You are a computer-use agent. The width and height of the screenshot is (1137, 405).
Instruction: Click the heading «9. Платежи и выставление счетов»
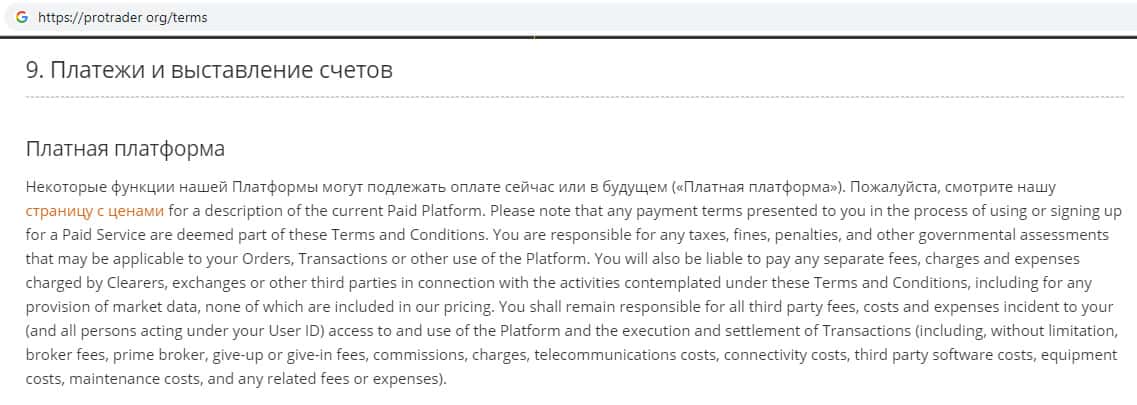point(209,70)
